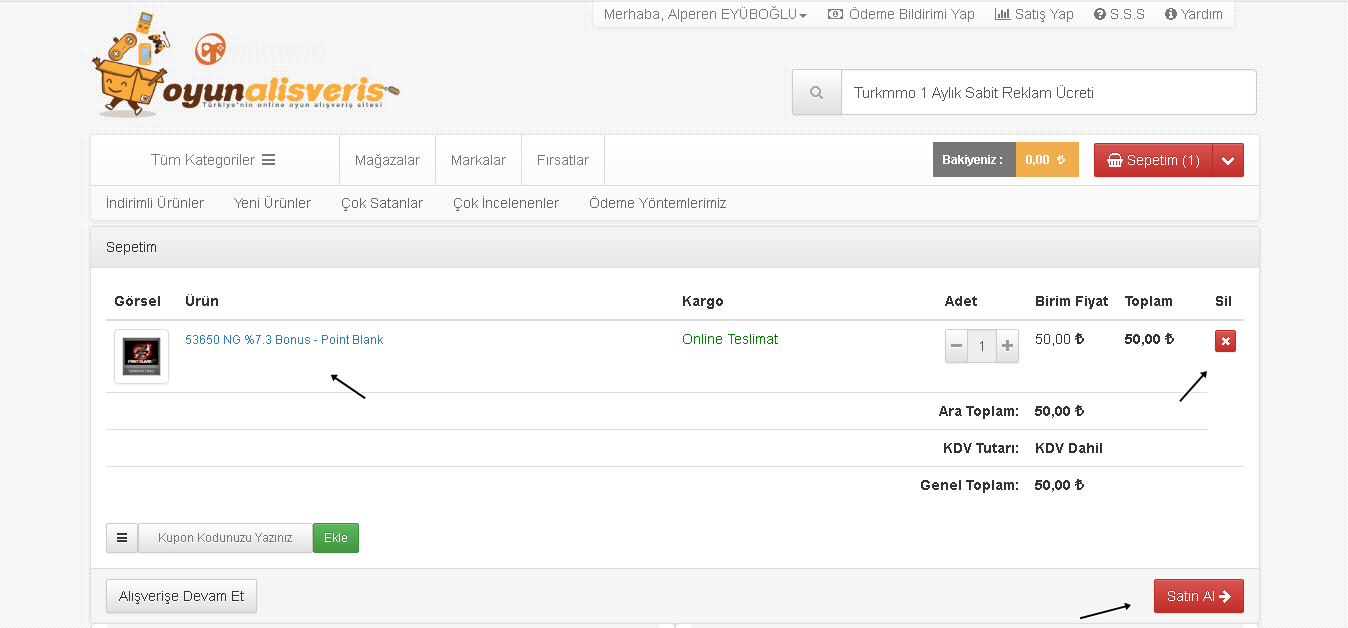The image size is (1348, 628).
Task: Click the 0,00 balance amount
Action: pyautogui.click(x=1046, y=160)
